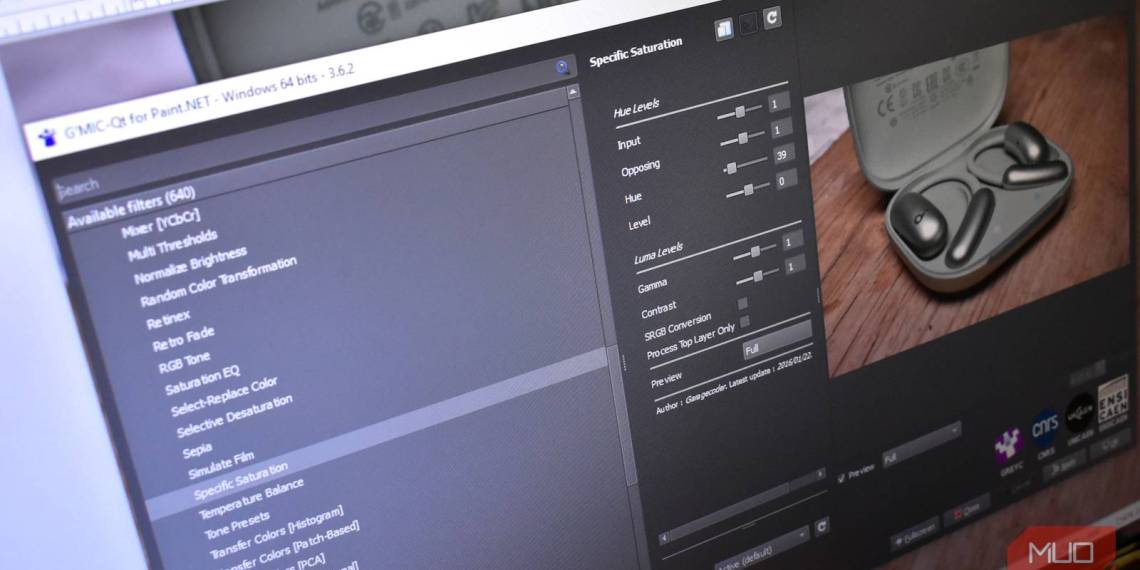Click the reset parameters refresh icon
The width and height of the screenshot is (1140, 570).
[771, 17]
